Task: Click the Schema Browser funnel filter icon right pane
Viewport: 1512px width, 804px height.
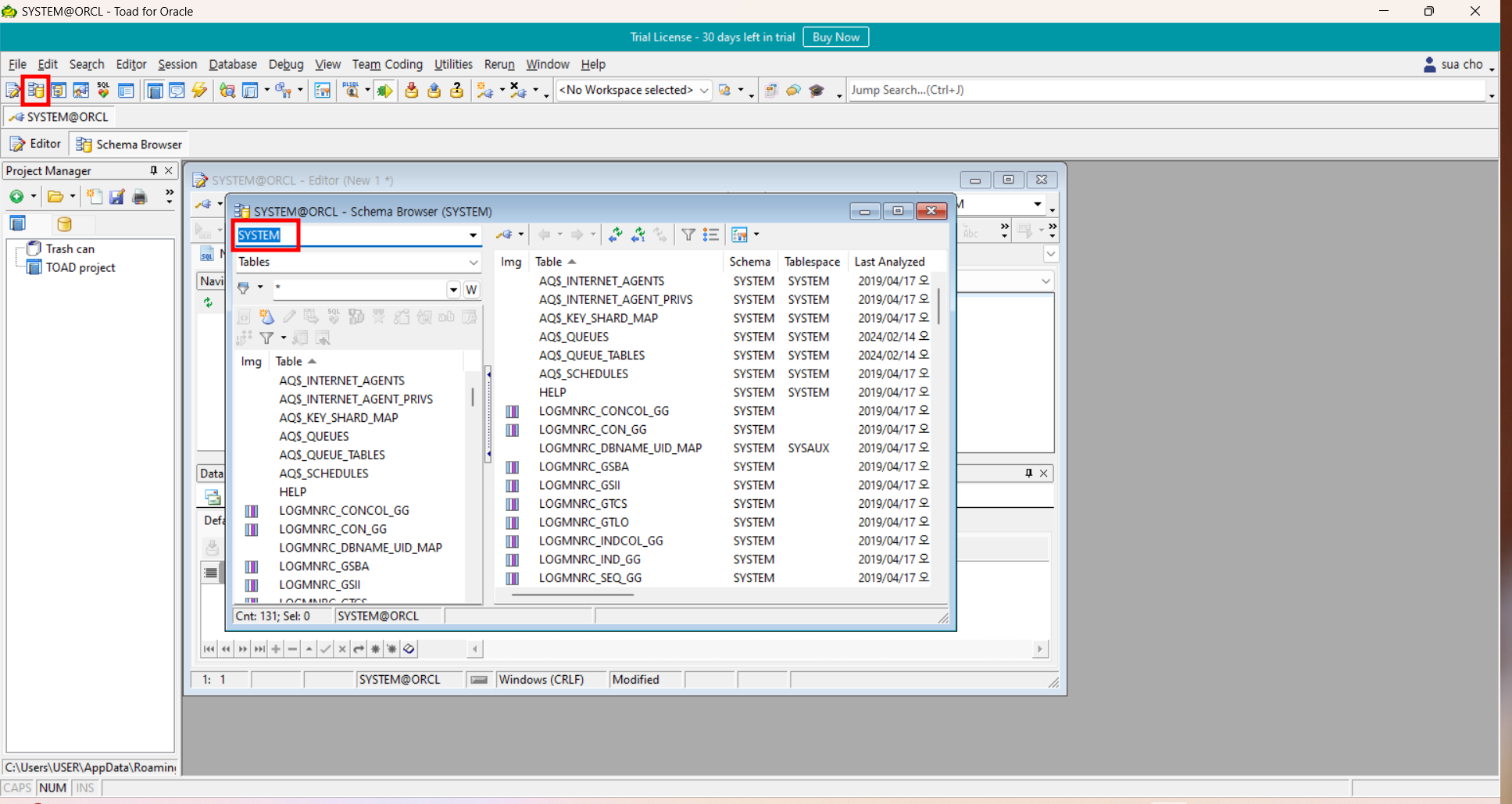Action: [688, 234]
